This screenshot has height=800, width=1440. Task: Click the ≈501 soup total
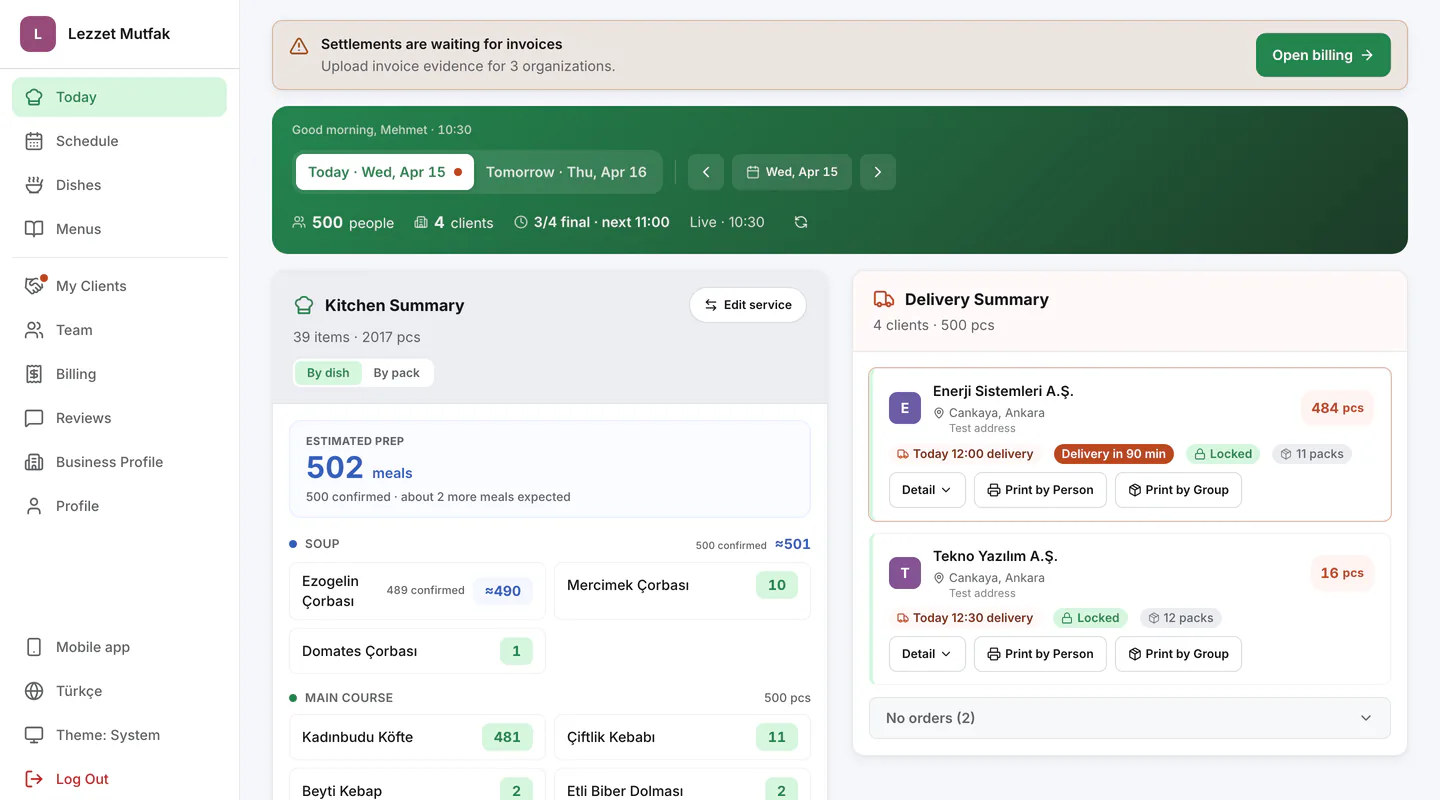pyautogui.click(x=793, y=544)
